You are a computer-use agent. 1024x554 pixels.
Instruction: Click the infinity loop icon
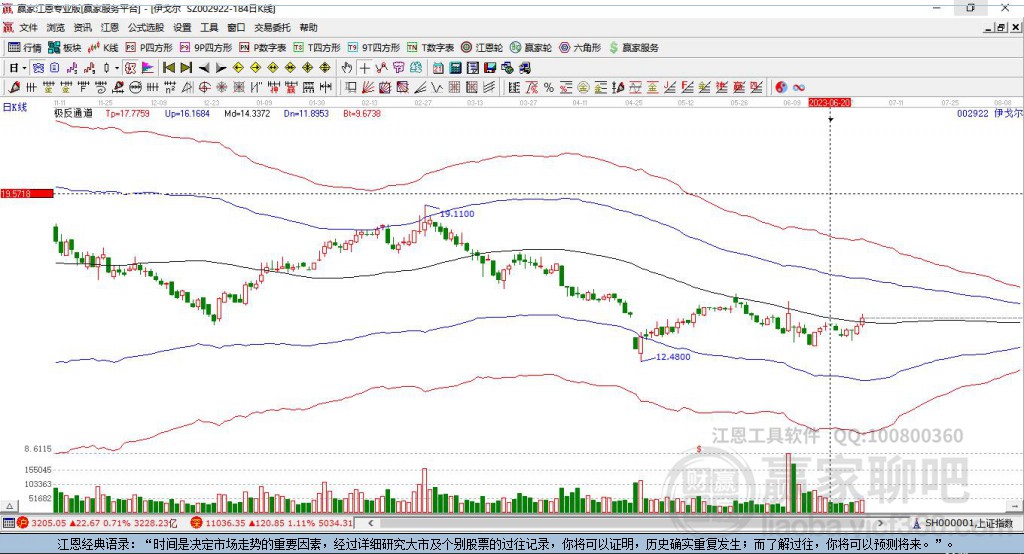799,88
